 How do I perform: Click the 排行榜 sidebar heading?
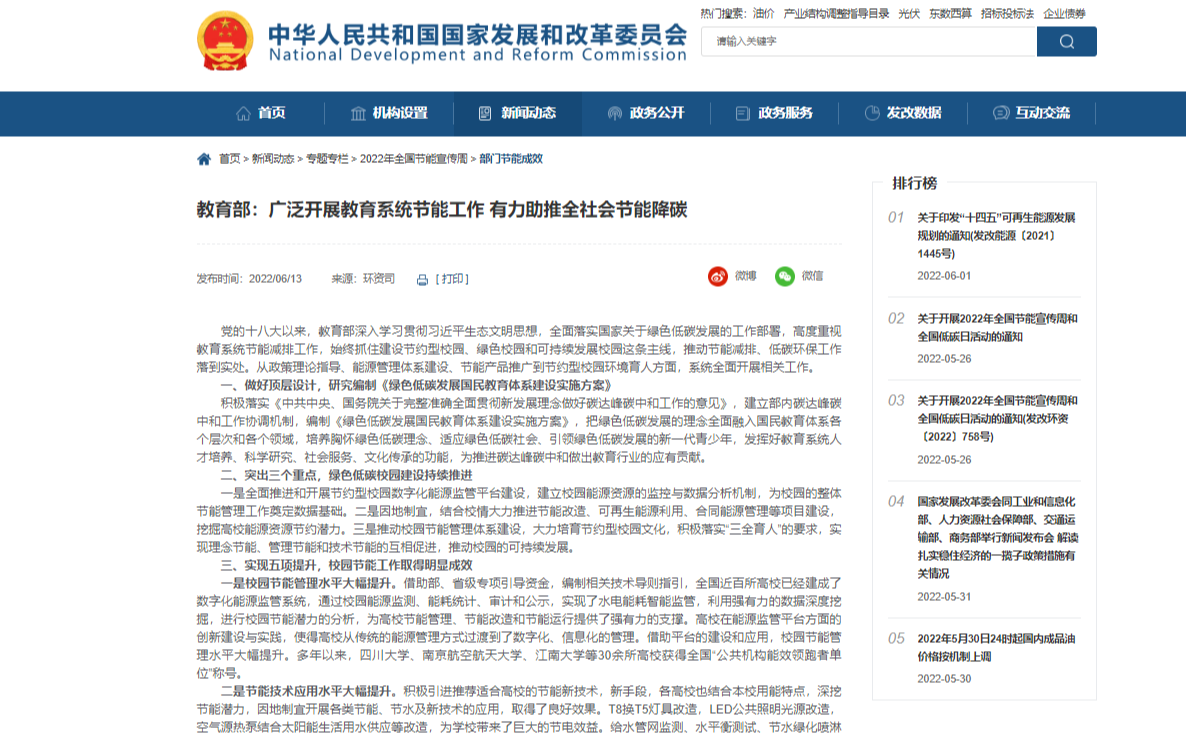[914, 183]
